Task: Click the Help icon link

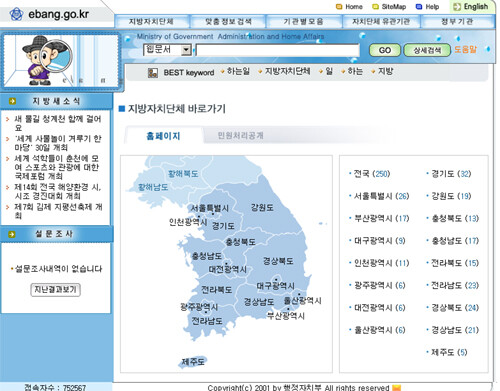Action: coord(419,7)
